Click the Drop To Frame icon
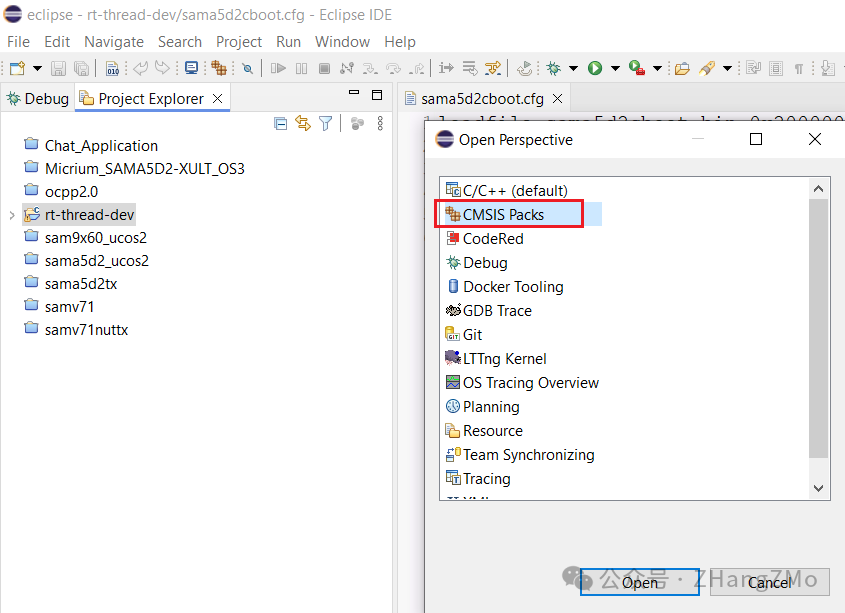 [470, 68]
